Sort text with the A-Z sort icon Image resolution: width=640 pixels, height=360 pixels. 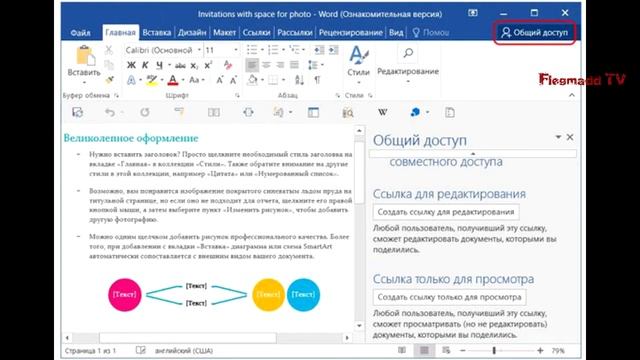[x=300, y=80]
